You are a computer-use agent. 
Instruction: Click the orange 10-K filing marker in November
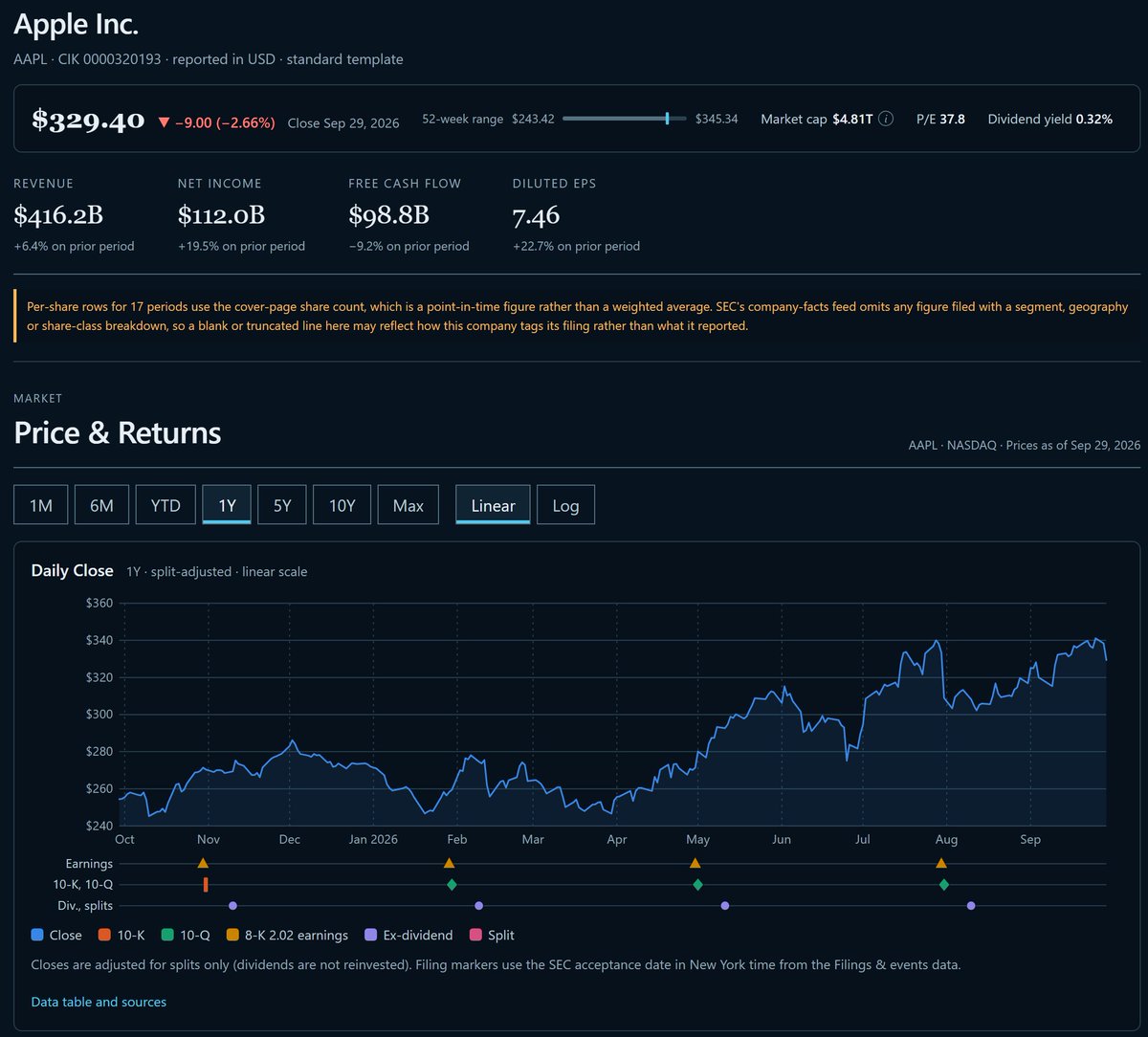[206, 885]
